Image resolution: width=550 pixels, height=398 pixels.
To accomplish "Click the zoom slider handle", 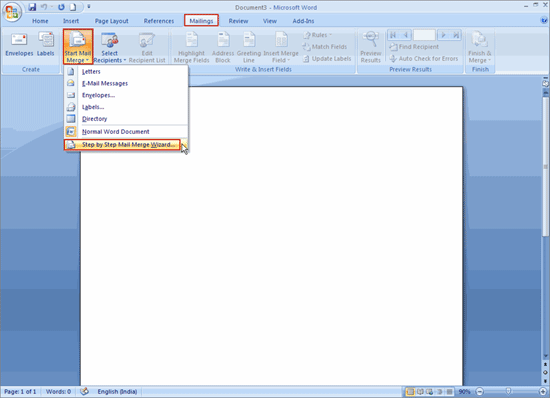I will coord(508,391).
